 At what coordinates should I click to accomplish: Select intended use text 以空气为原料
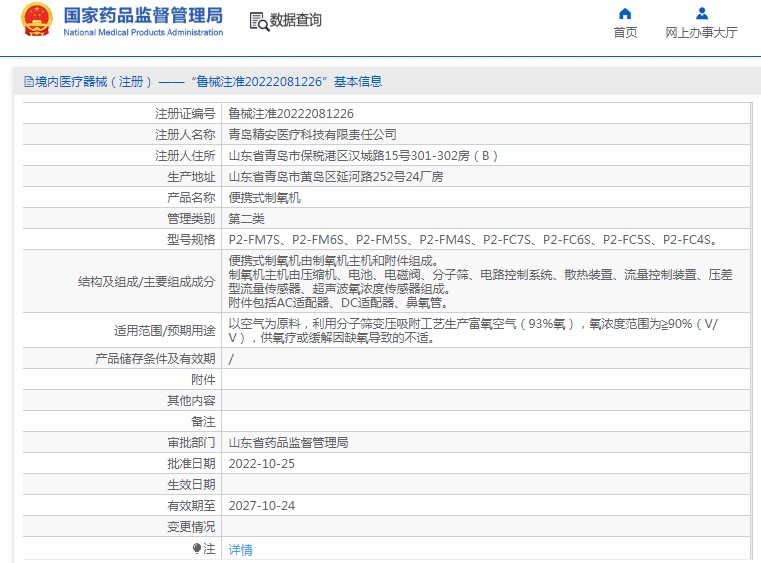click(x=473, y=331)
